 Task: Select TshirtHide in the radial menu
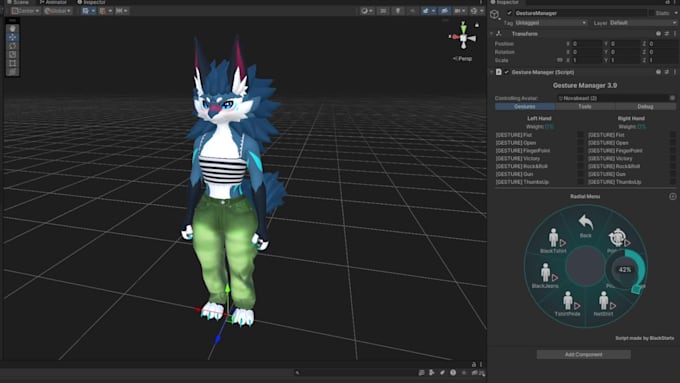tap(568, 303)
